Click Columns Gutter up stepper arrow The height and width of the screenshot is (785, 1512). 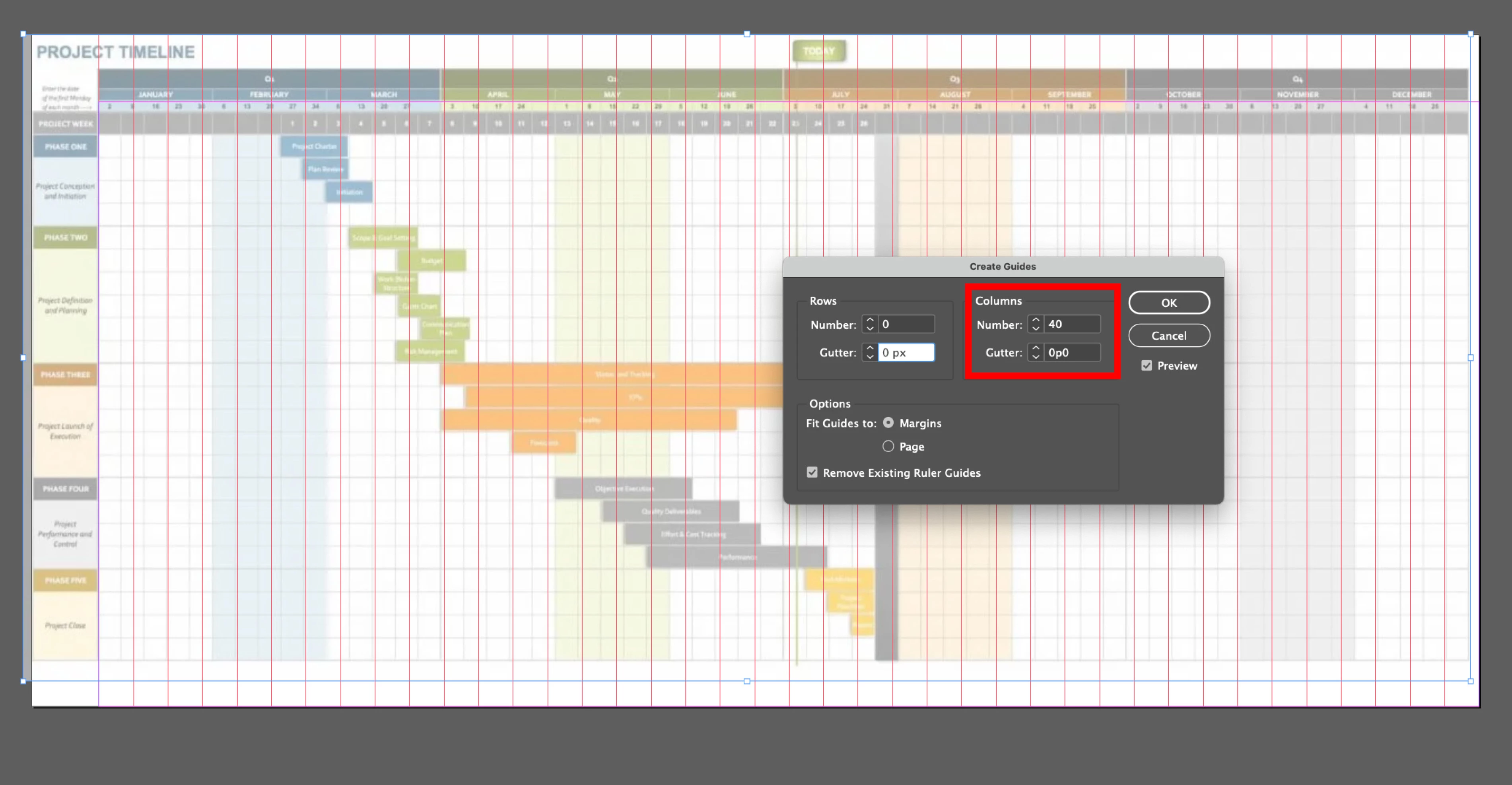[1036, 348]
